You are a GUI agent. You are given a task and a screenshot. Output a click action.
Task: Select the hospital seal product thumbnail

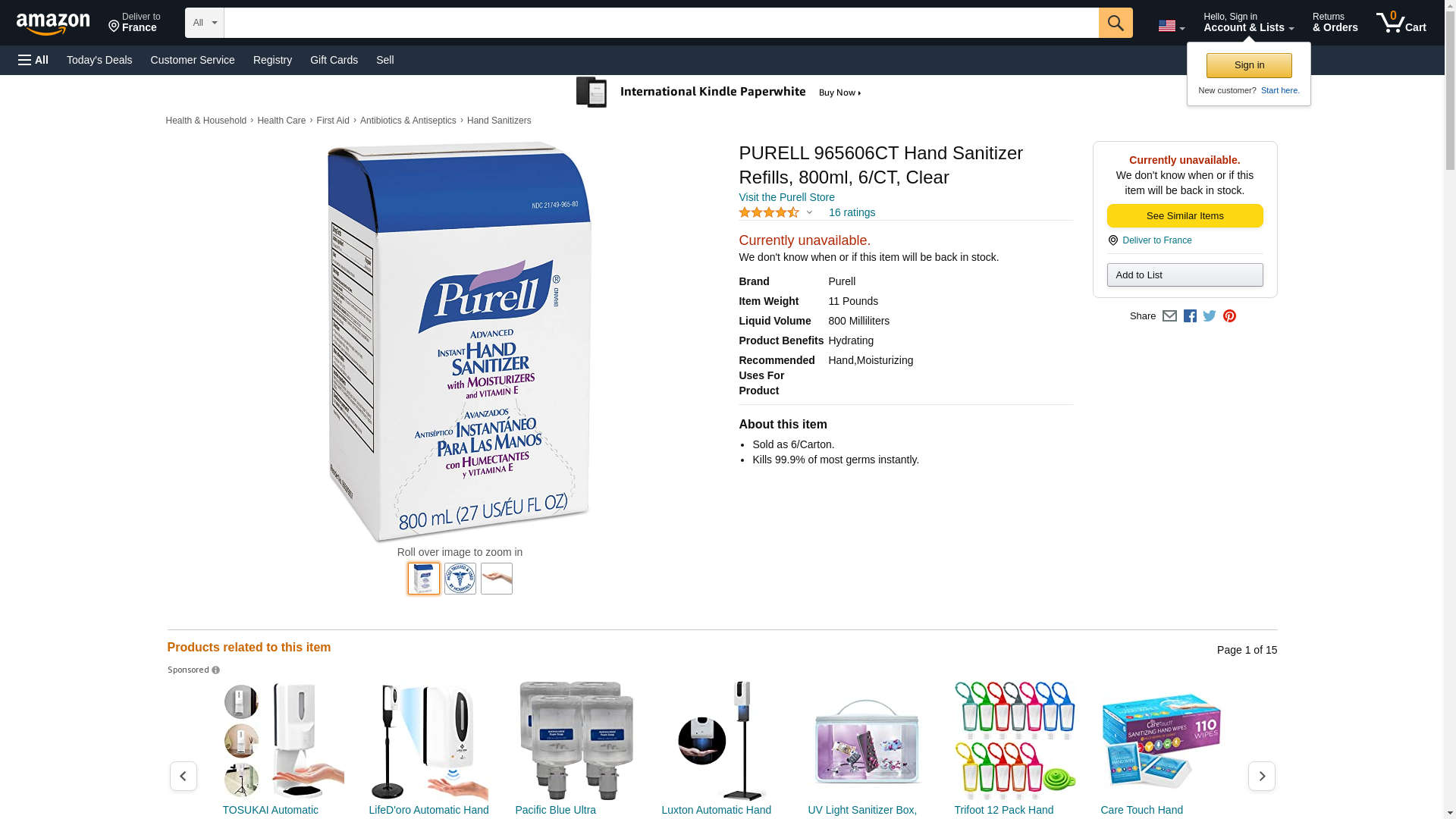point(460,579)
